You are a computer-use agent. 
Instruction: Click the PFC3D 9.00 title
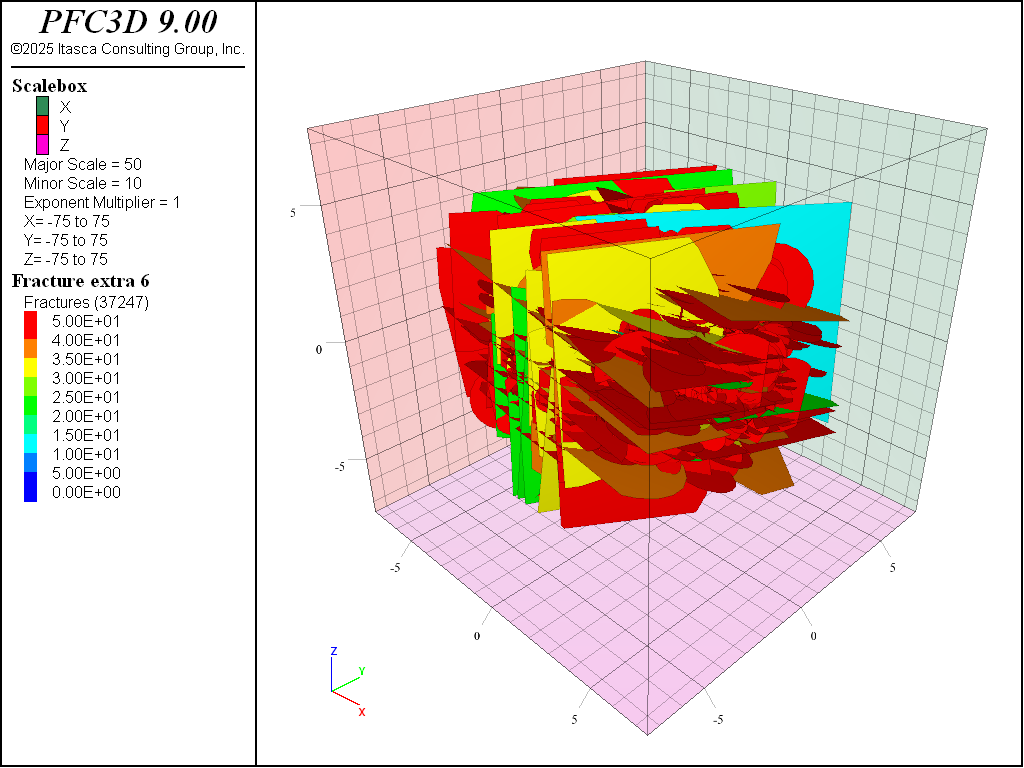[x=127, y=23]
